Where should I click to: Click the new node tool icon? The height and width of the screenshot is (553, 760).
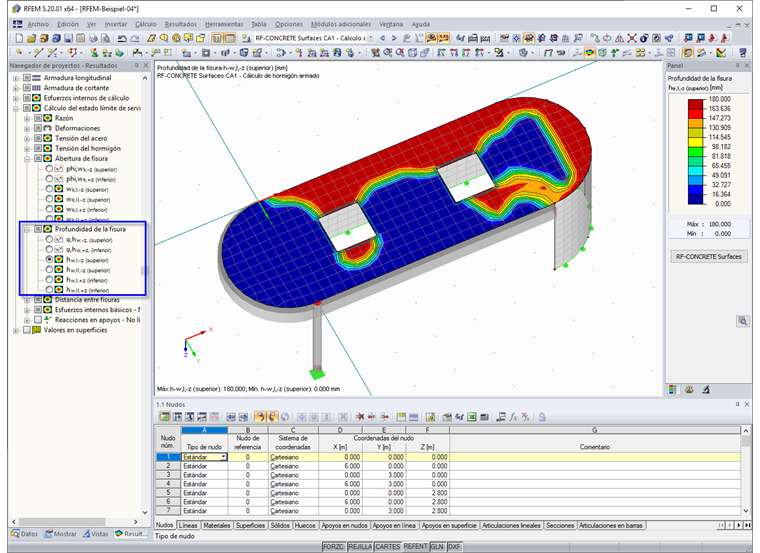click(19, 52)
